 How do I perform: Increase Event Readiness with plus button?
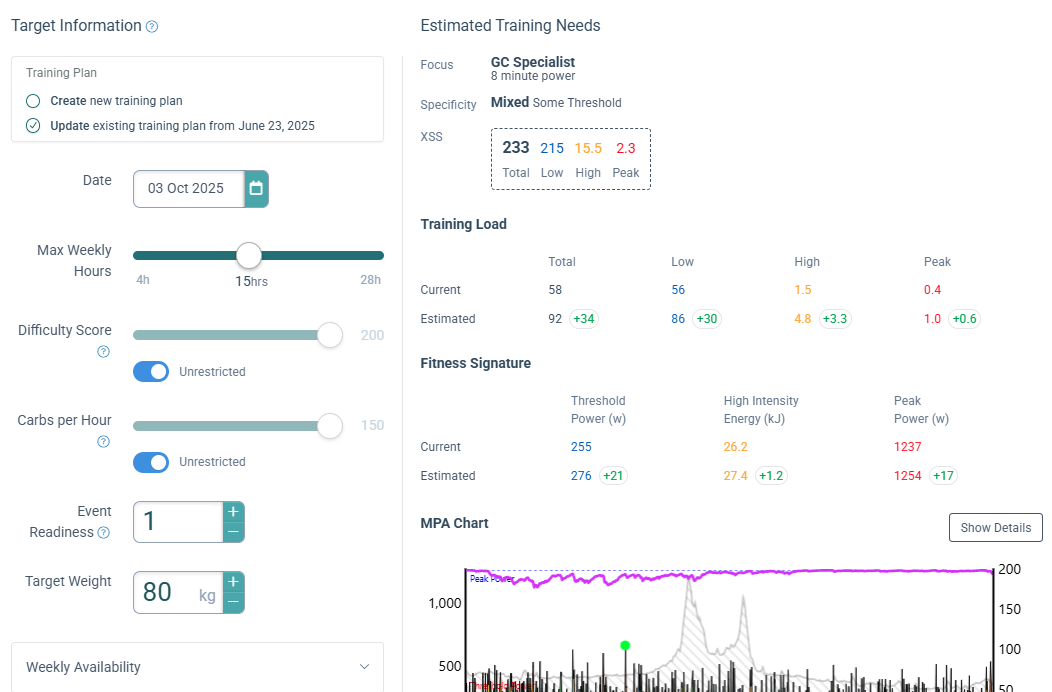233,512
